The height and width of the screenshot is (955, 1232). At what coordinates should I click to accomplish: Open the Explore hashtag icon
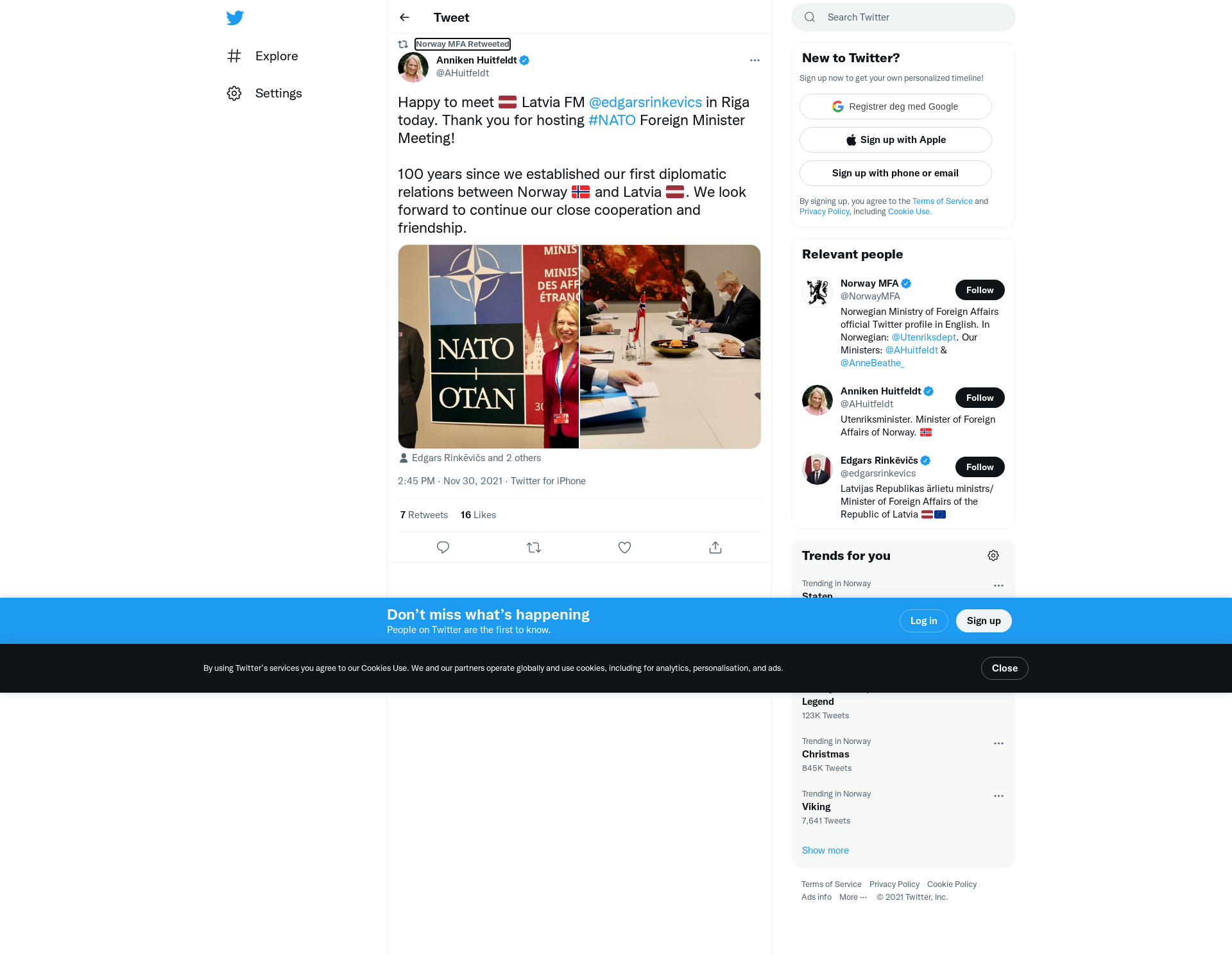[x=234, y=56]
